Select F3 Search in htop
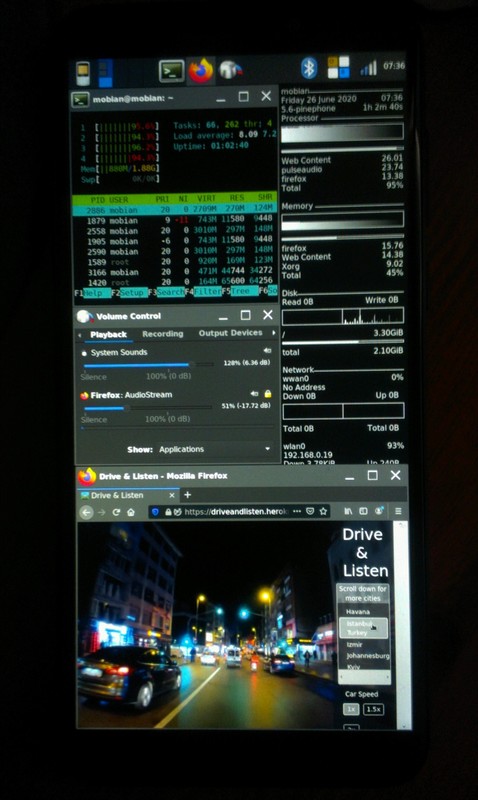This screenshot has width=478, height=800. point(166,292)
